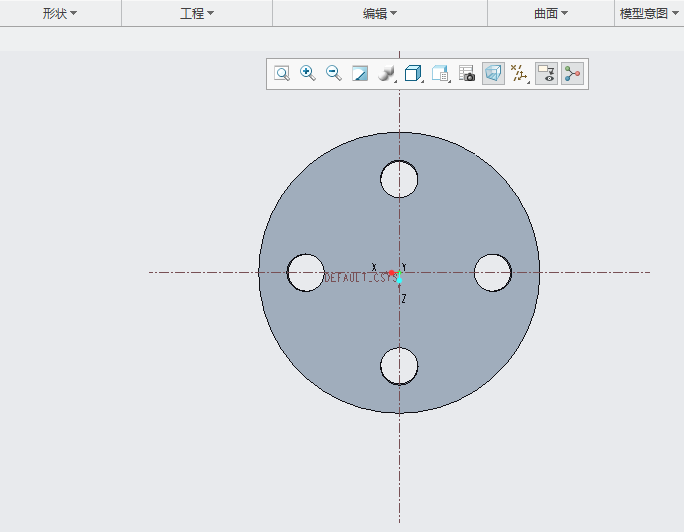Click the Zoom In magnifier icon

point(308,73)
